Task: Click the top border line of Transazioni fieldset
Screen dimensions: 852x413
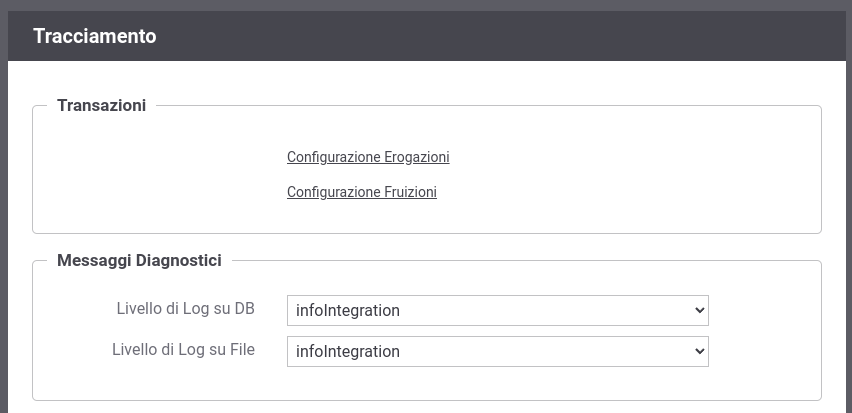Action: pos(489,105)
